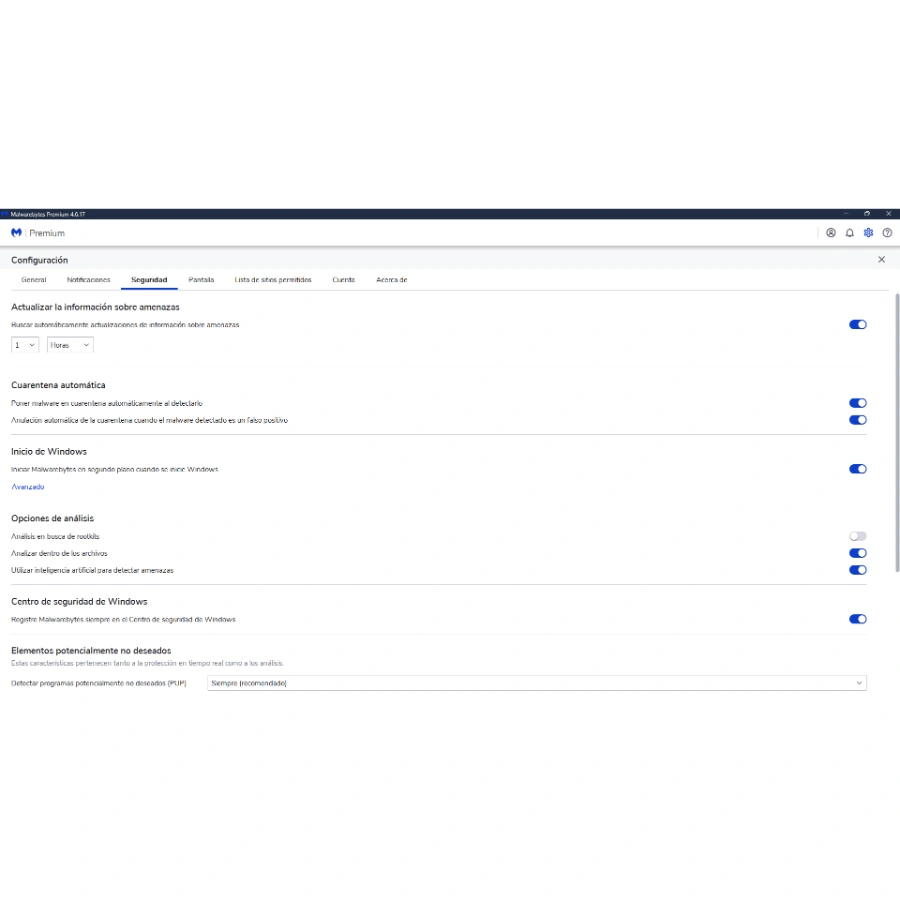Turn off automatic malware quarantine

(857, 403)
